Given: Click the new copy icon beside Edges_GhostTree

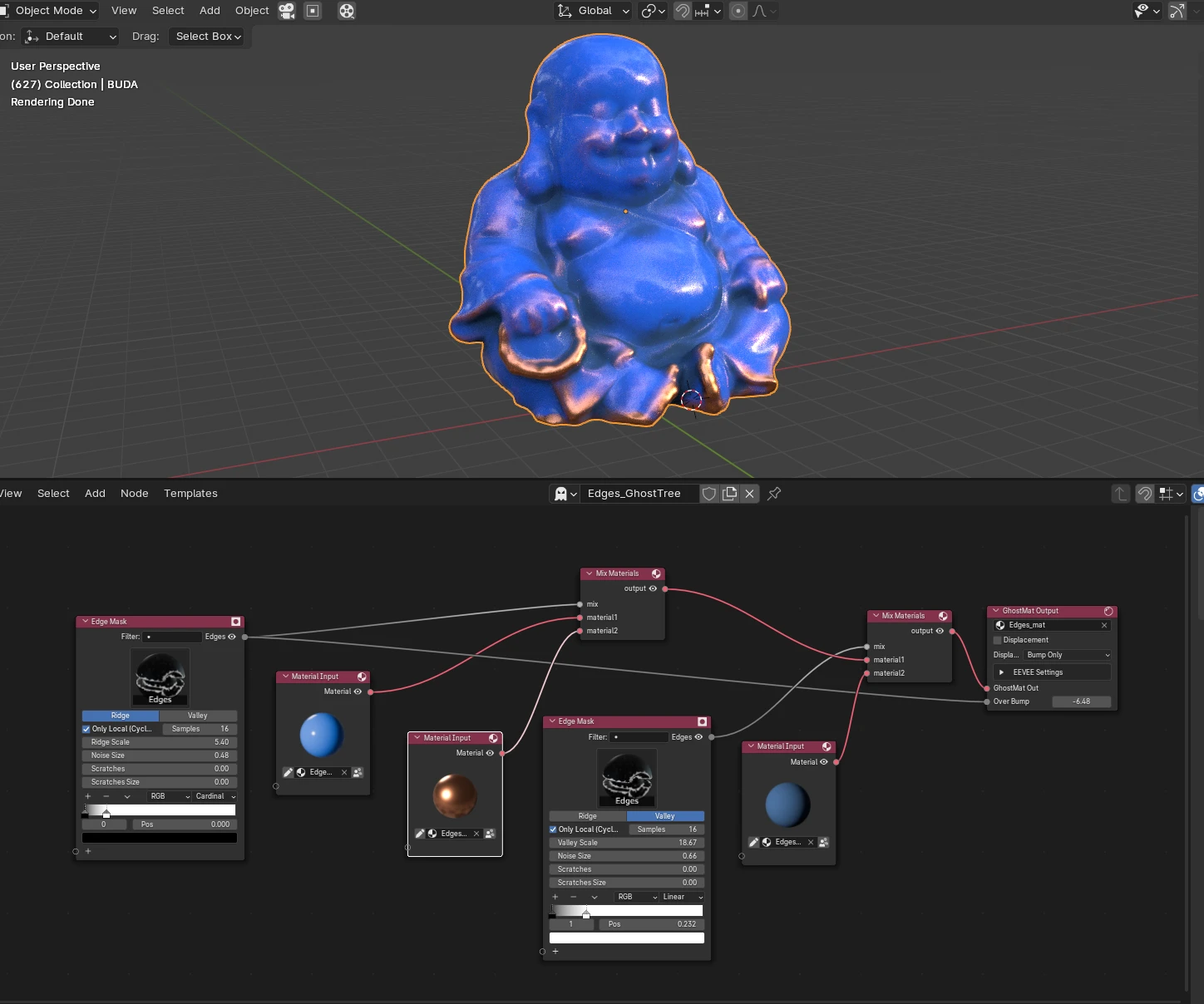Looking at the screenshot, I should [x=730, y=494].
